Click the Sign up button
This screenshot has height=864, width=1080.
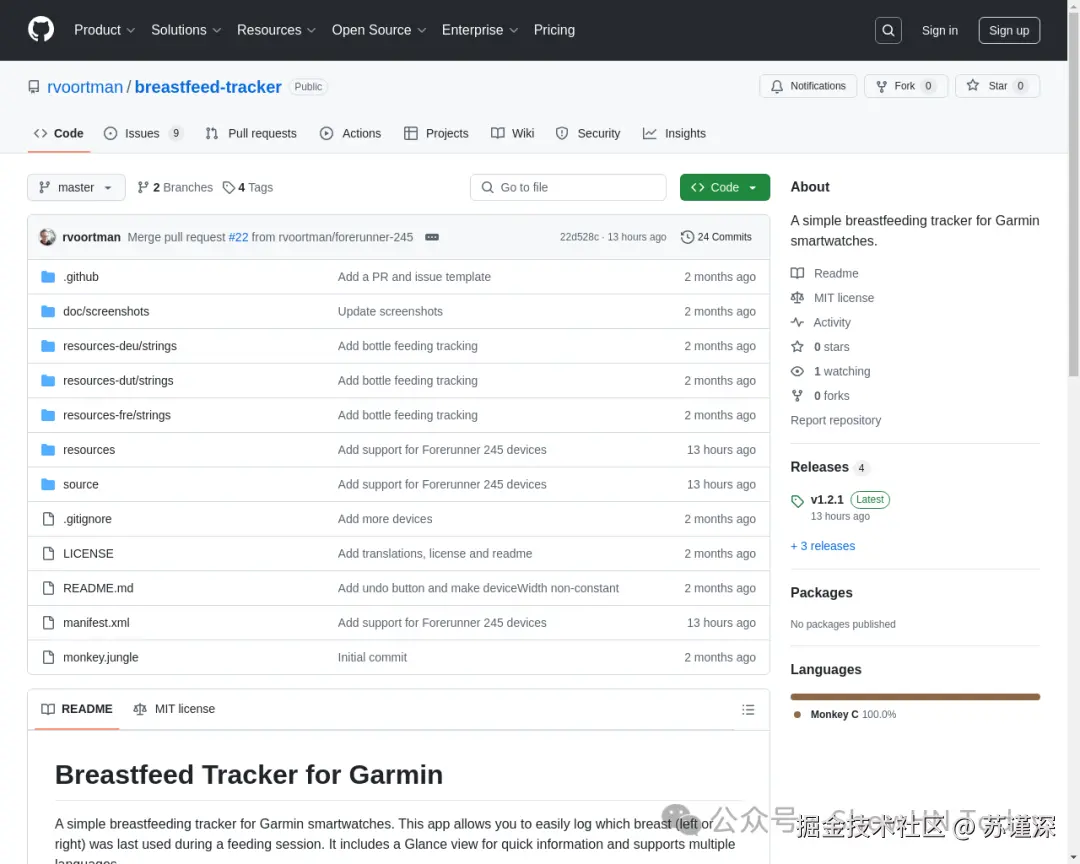tap(1009, 30)
